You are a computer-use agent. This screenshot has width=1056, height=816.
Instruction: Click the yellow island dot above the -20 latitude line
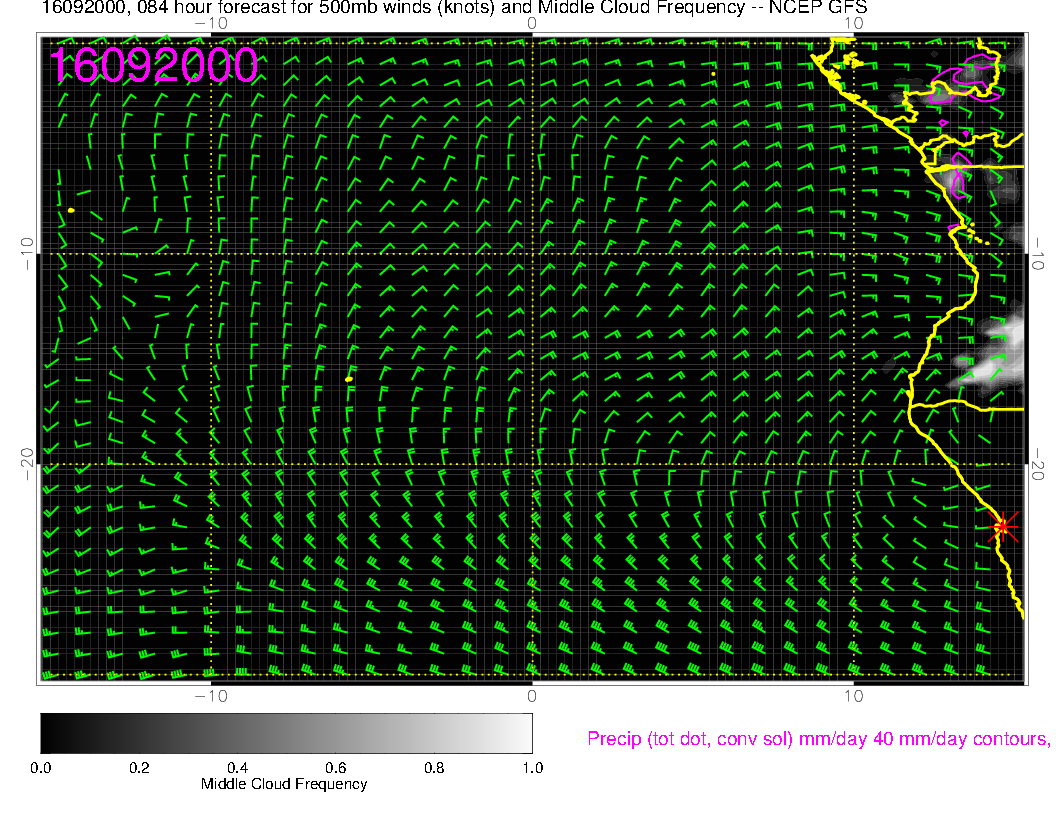(349, 379)
